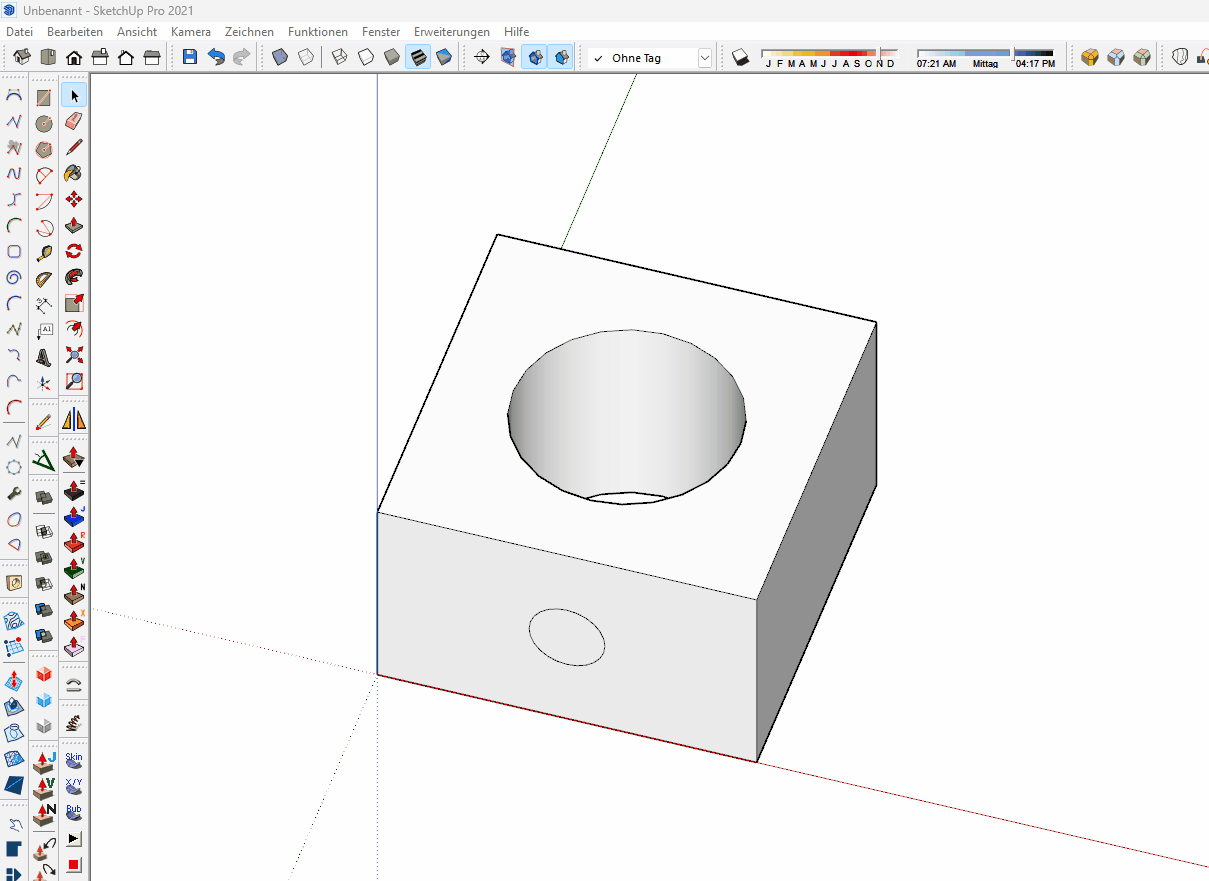Screen dimensions: 1209x881
Task: Open the Erweiterungen menu
Action: coord(452,32)
